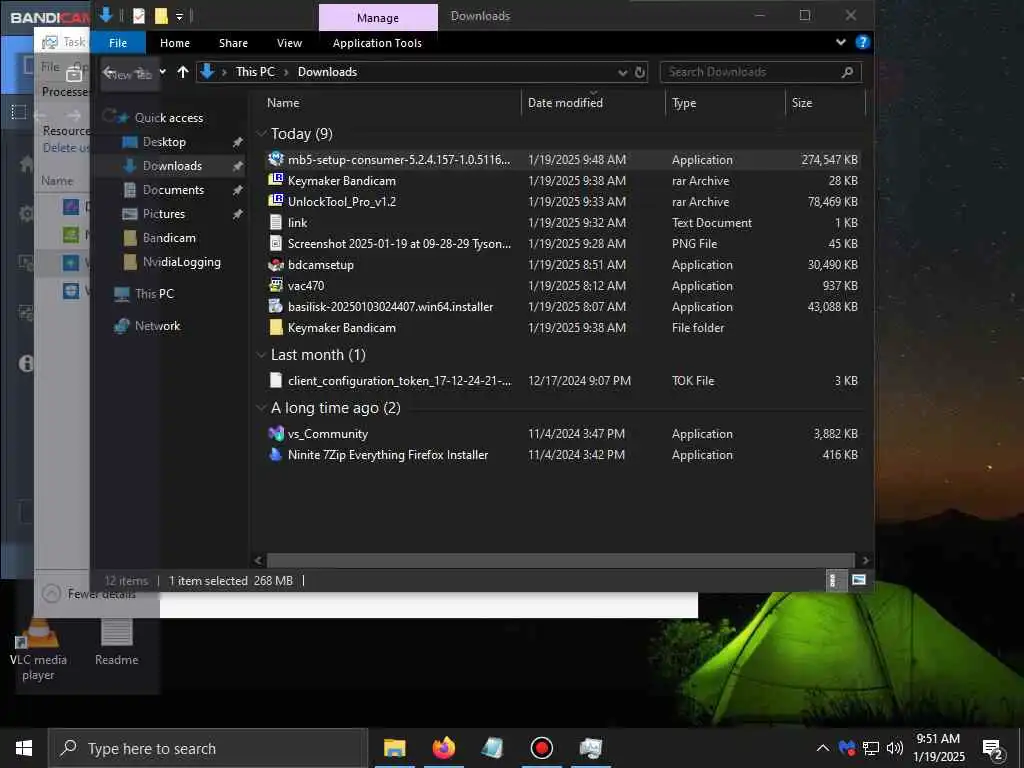Select the bdcamsetup application icon
The image size is (1024, 768).
[x=276, y=264]
